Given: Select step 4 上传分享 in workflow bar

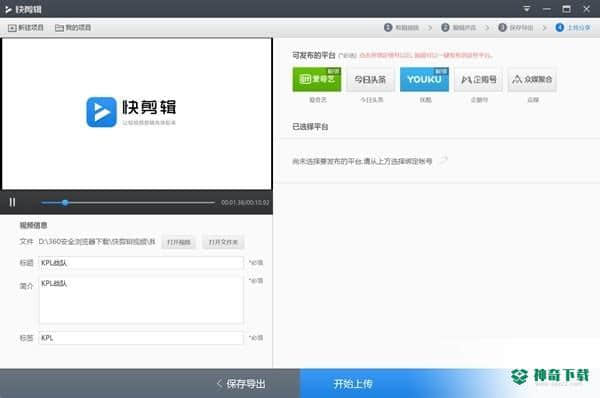Looking at the screenshot, I should point(573,28).
